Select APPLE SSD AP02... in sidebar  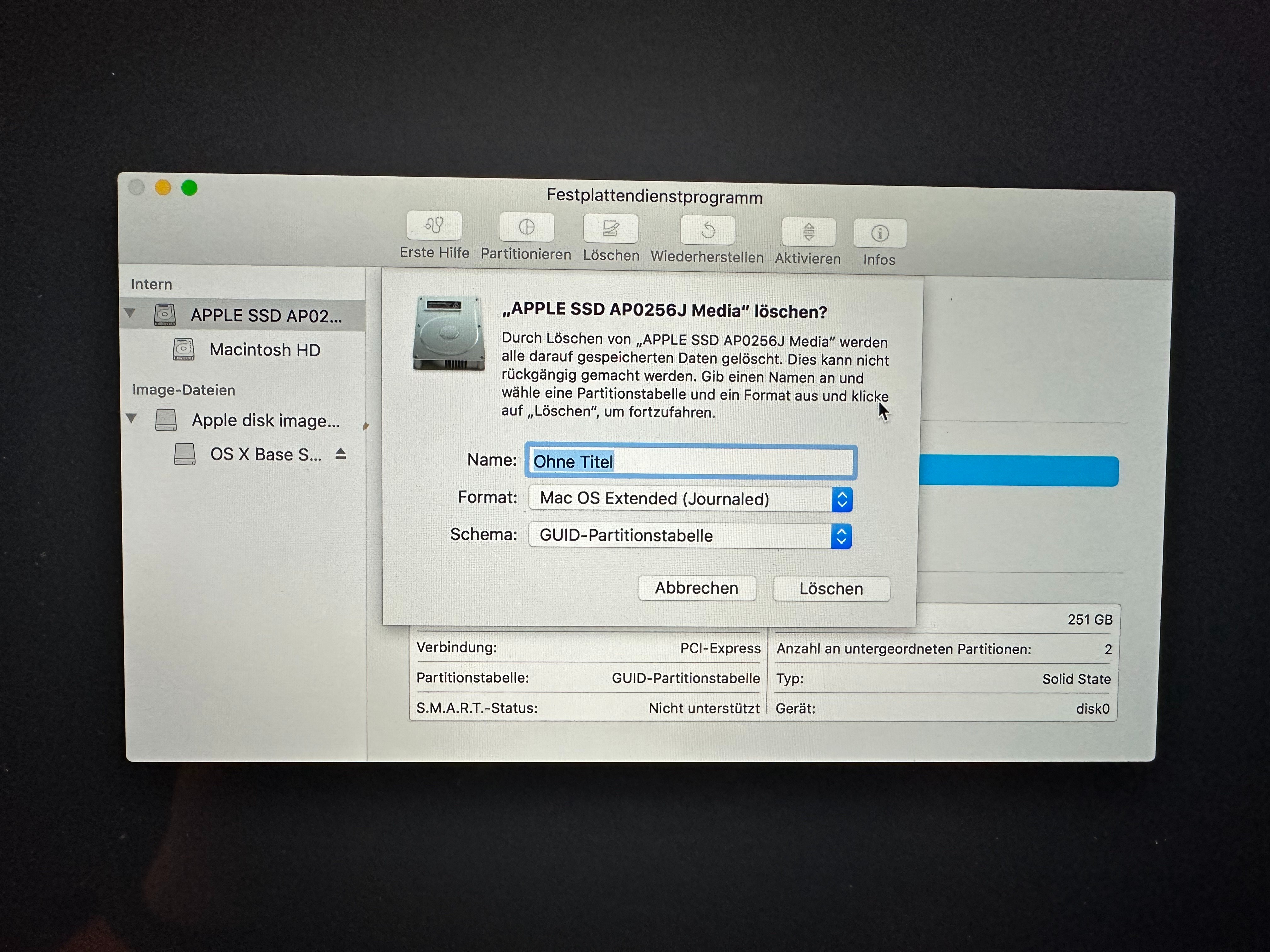pos(266,316)
